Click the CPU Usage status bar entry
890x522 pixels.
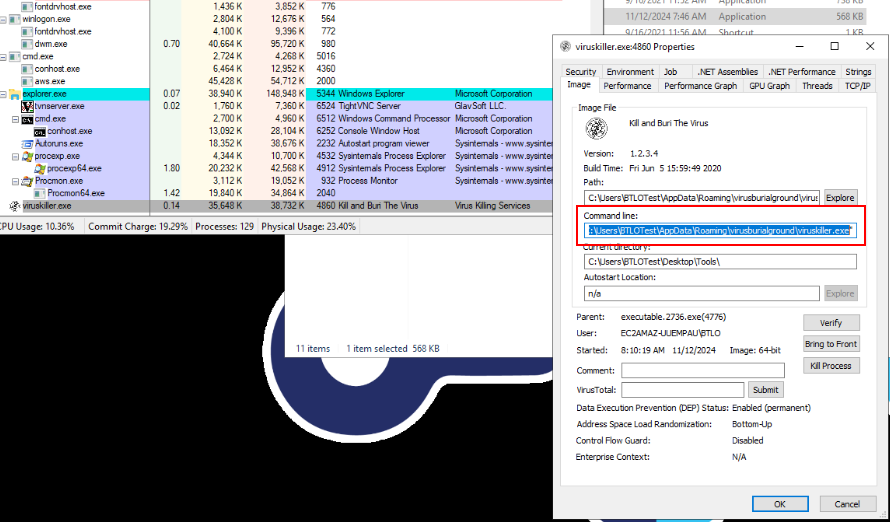(x=37, y=226)
